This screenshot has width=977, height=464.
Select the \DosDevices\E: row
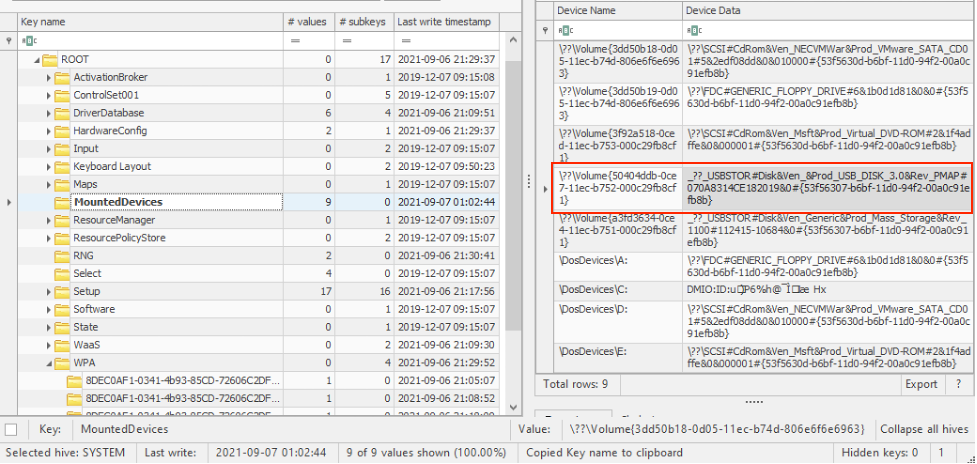[x=762, y=356]
